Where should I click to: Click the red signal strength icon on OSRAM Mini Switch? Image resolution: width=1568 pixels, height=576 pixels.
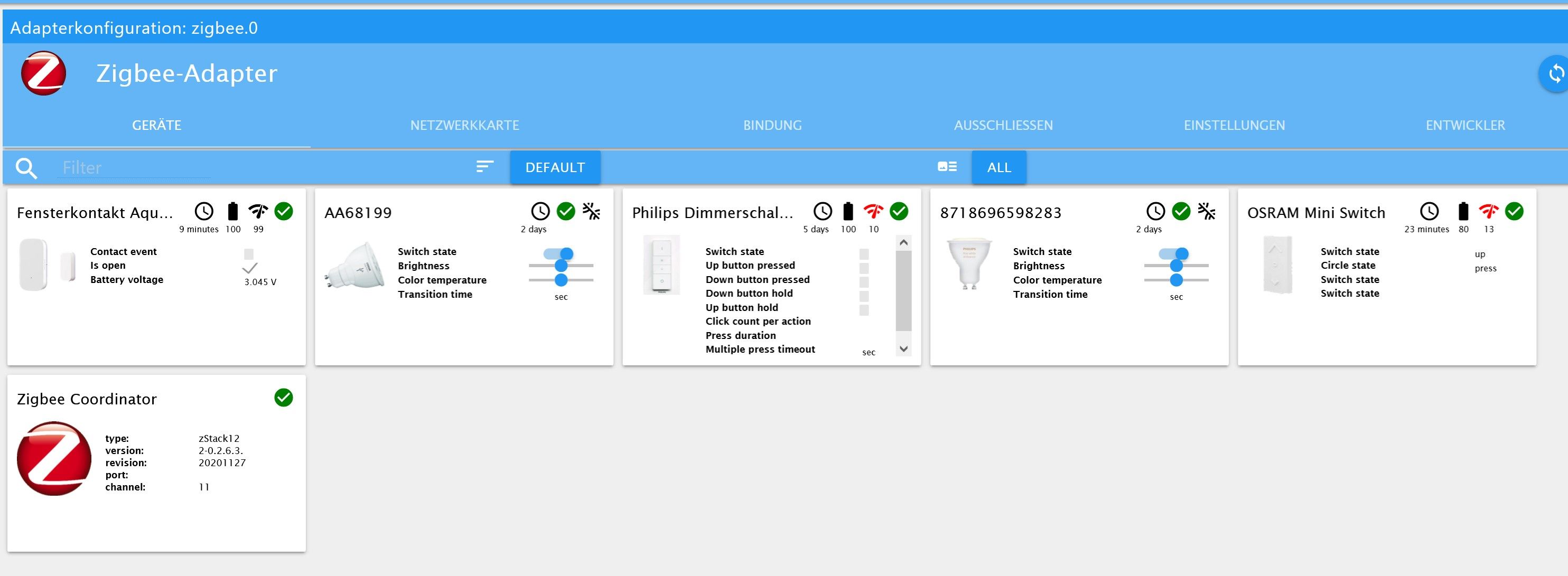1488,212
